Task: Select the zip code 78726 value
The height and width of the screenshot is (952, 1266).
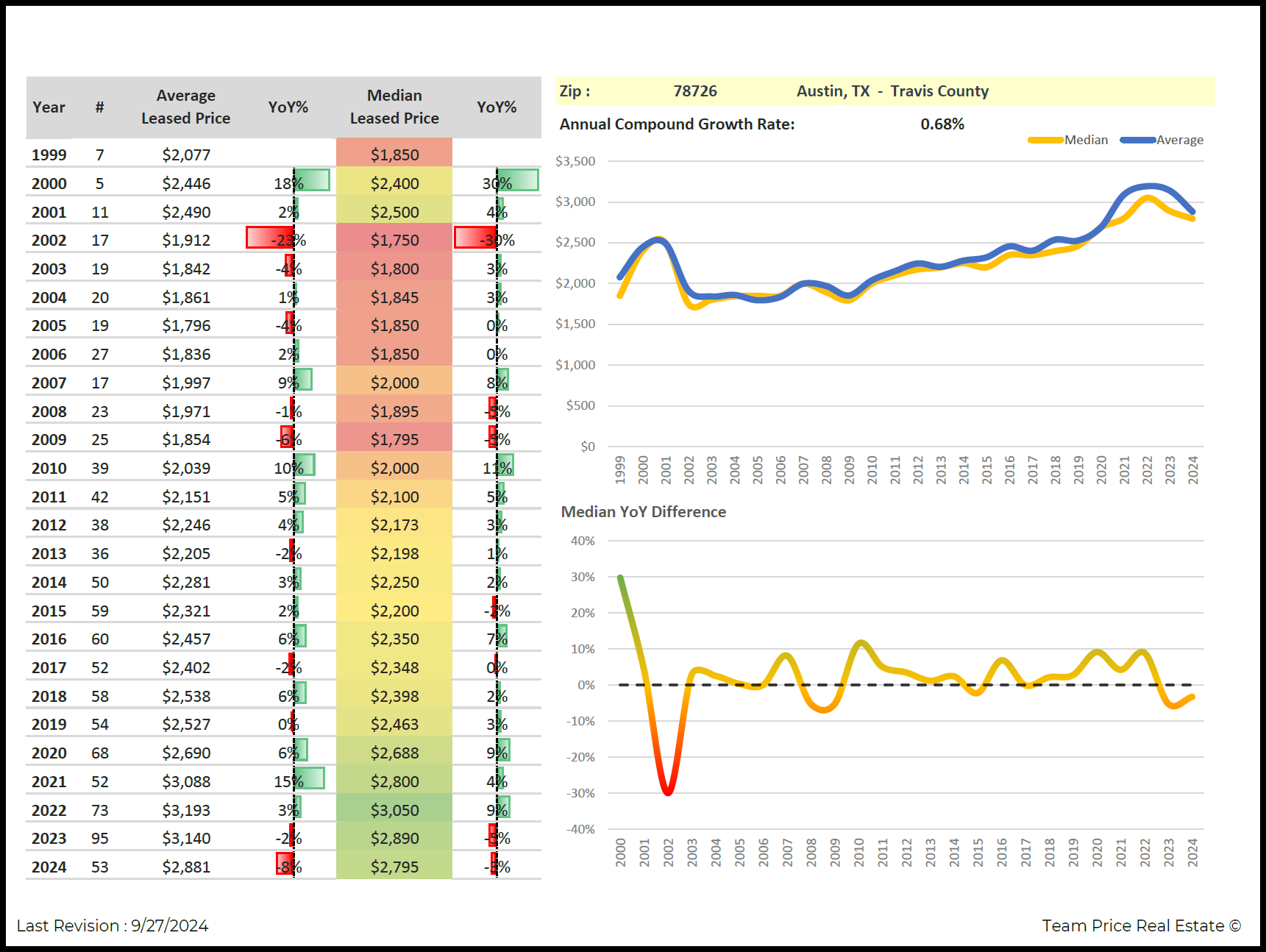Action: 694,91
